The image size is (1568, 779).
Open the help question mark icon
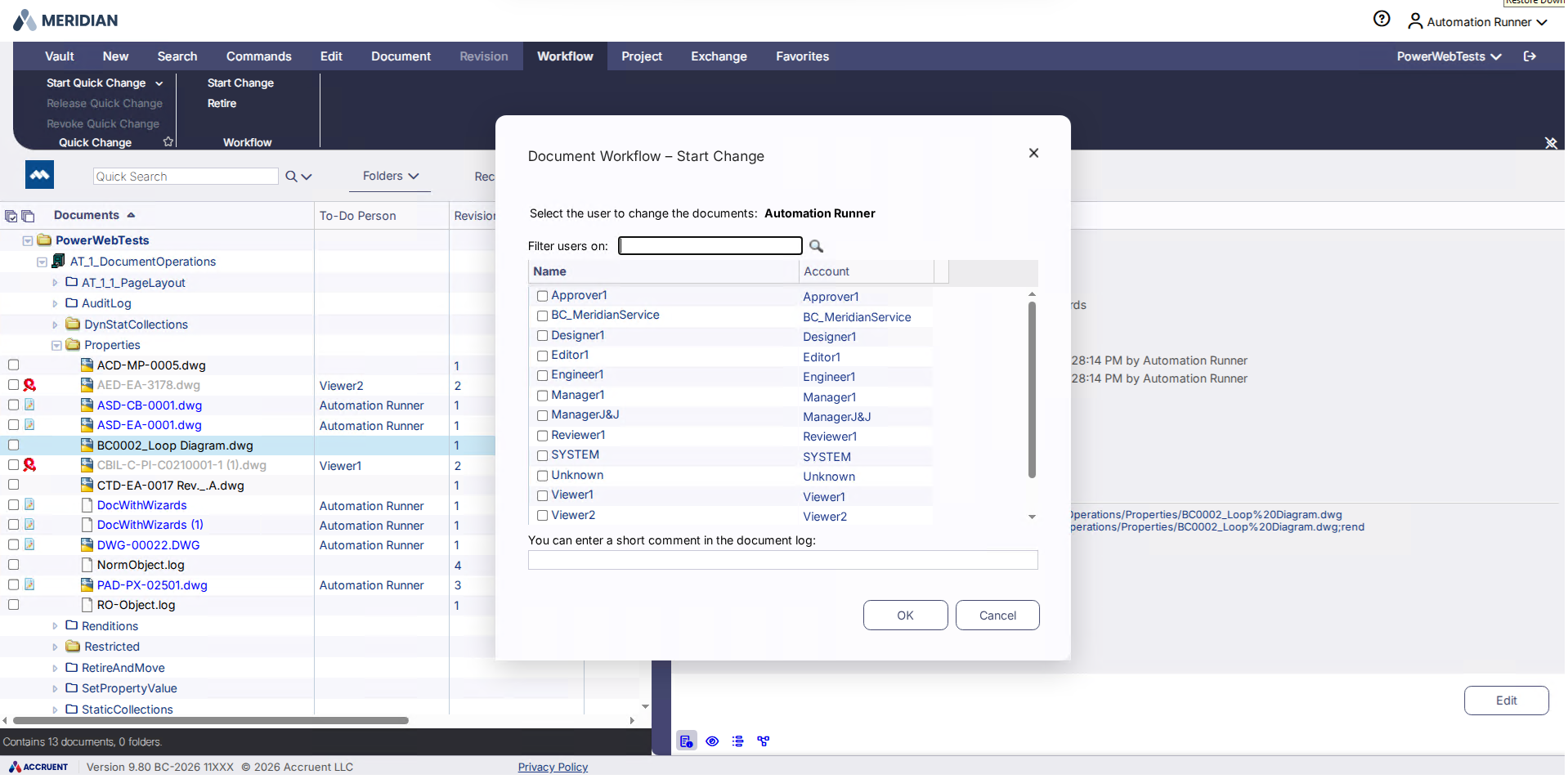click(1382, 19)
